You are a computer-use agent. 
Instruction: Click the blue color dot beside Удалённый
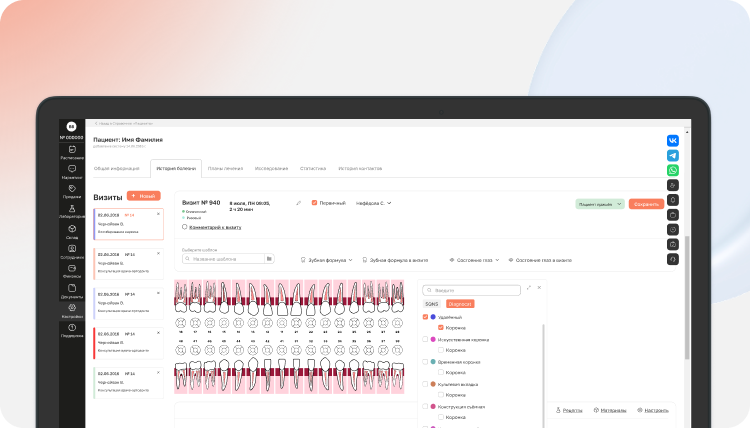[433, 317]
